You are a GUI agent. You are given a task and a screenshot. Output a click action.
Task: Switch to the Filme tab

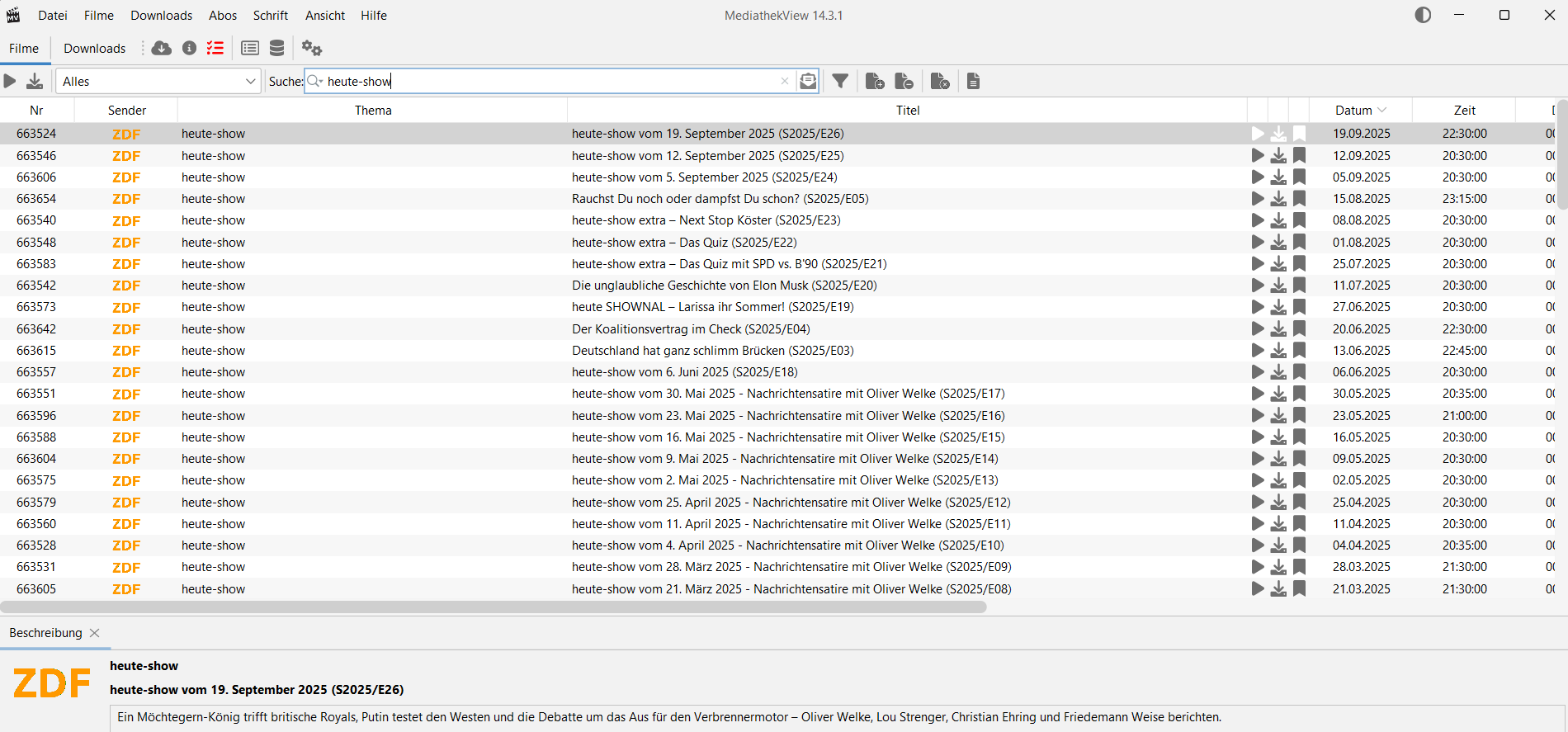pyautogui.click(x=24, y=48)
